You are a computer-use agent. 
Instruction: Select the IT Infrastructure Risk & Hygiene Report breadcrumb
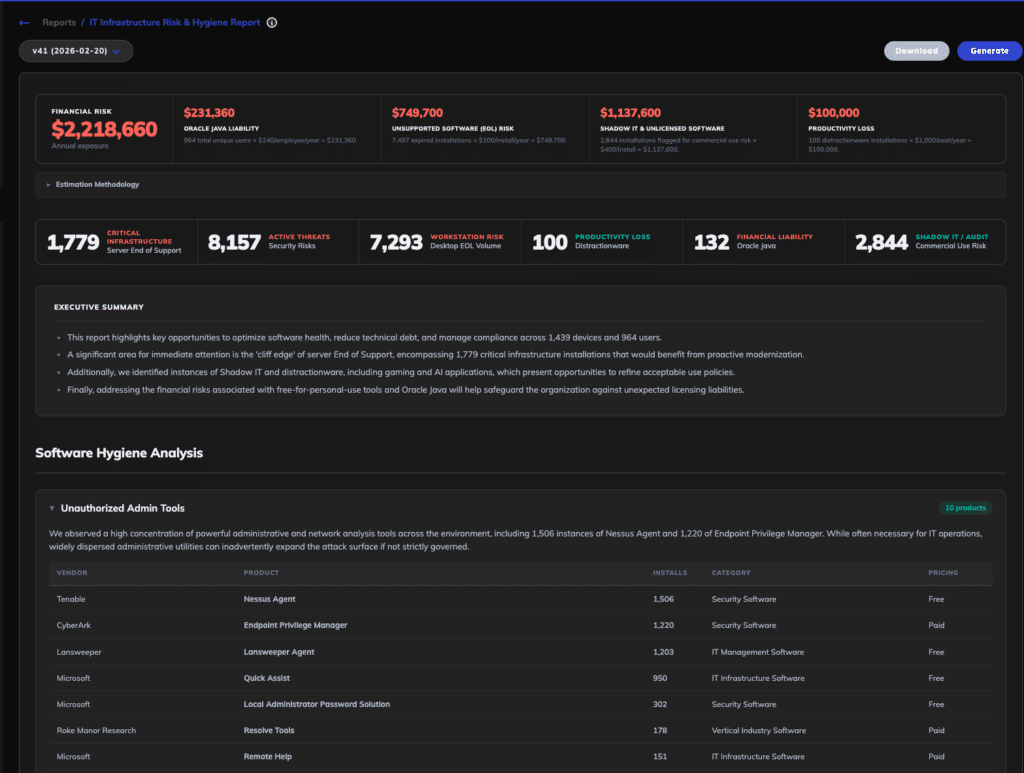(x=175, y=22)
